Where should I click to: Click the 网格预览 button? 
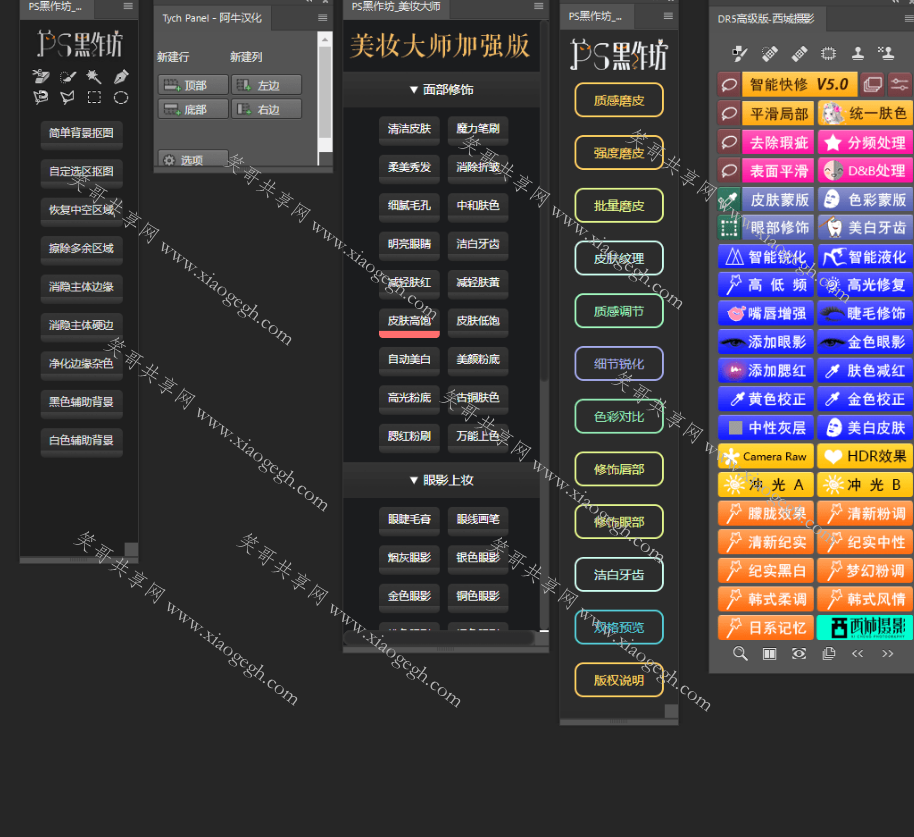coord(619,627)
